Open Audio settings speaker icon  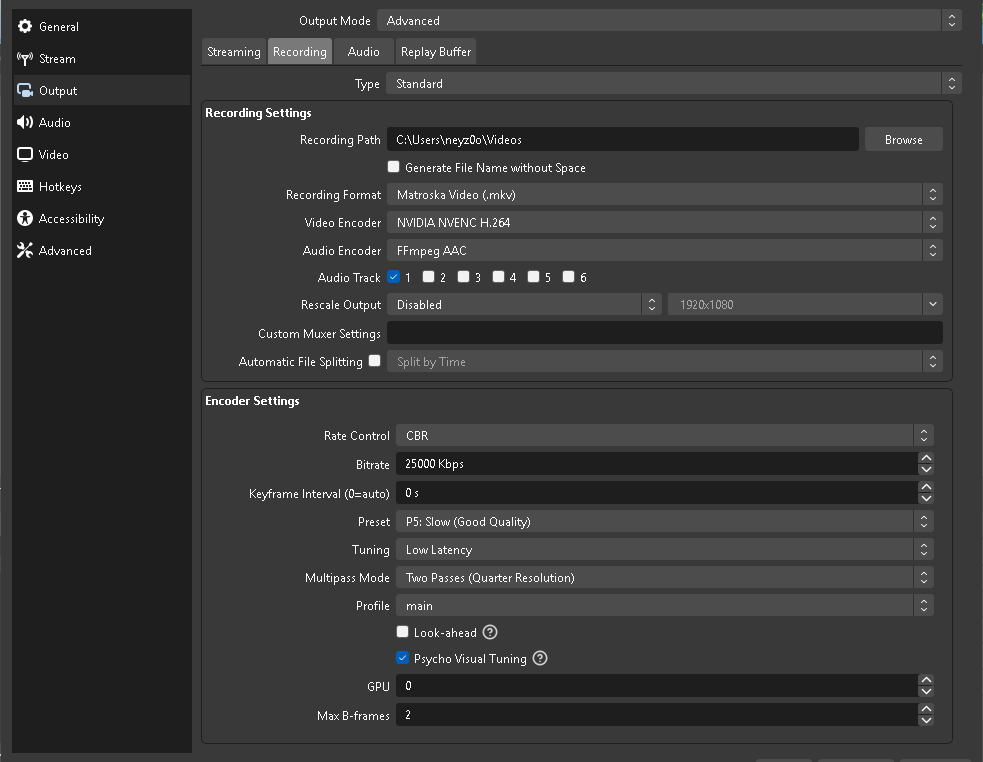point(25,122)
